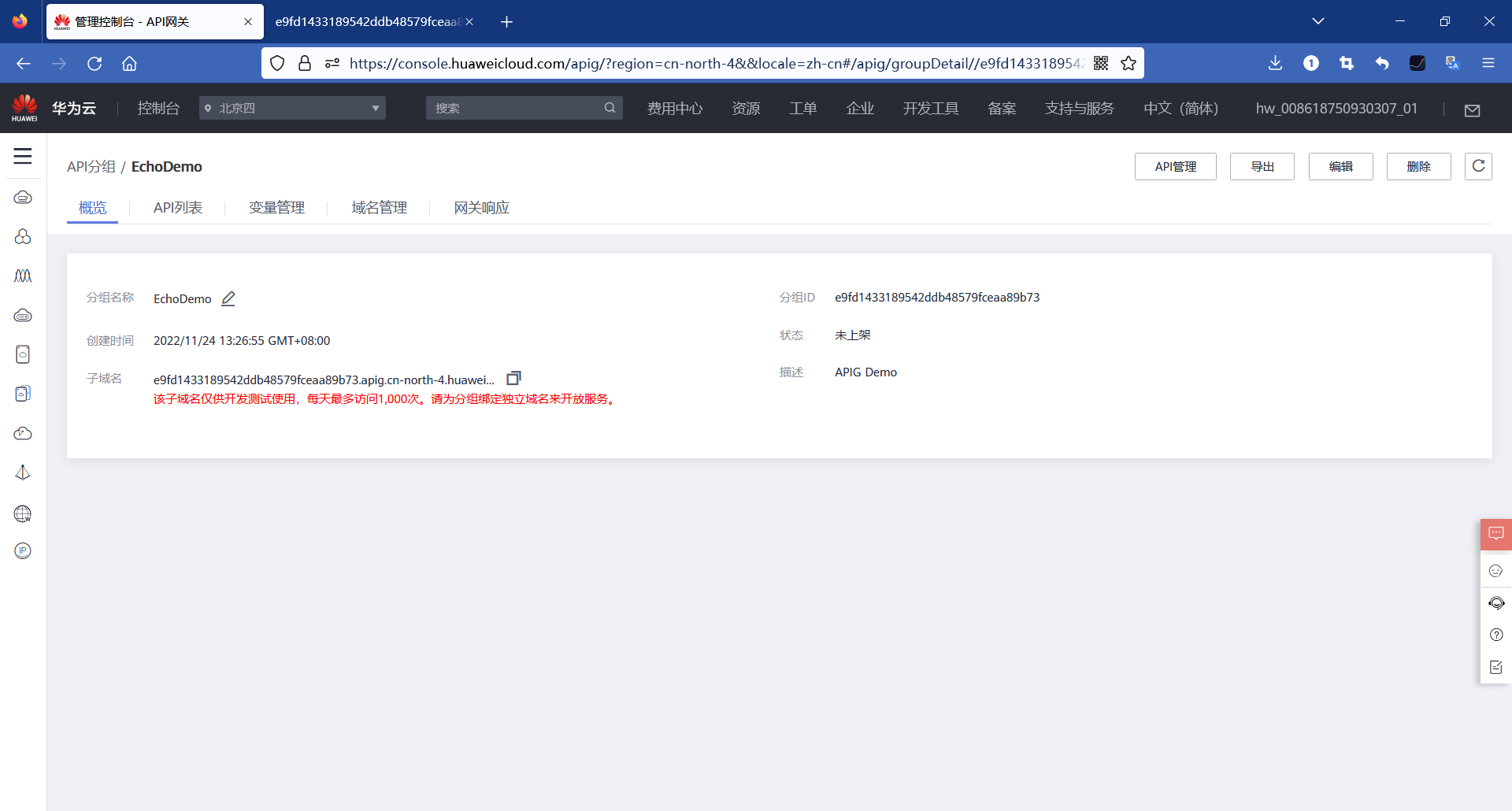Screen dimensions: 1512x811
Task: Open the 资源 menu
Action: pos(746,108)
